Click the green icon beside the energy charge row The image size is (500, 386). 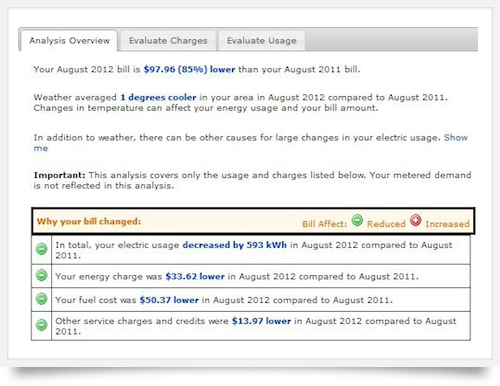(42, 276)
